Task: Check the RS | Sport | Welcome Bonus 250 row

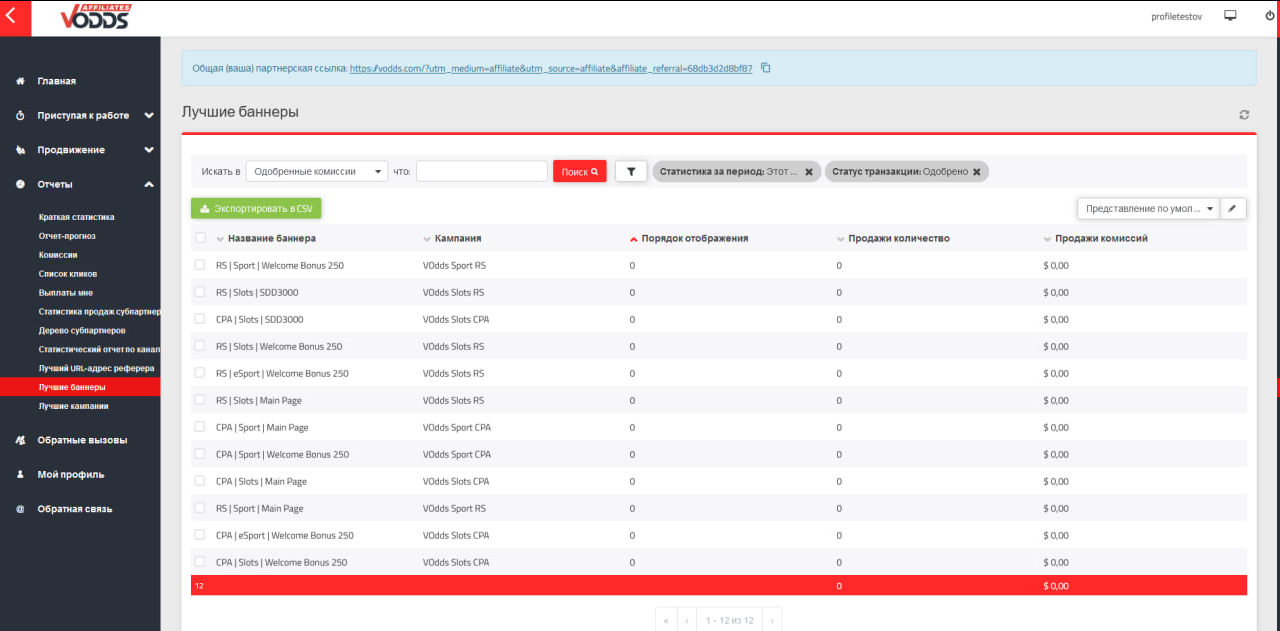Action: (x=200, y=265)
